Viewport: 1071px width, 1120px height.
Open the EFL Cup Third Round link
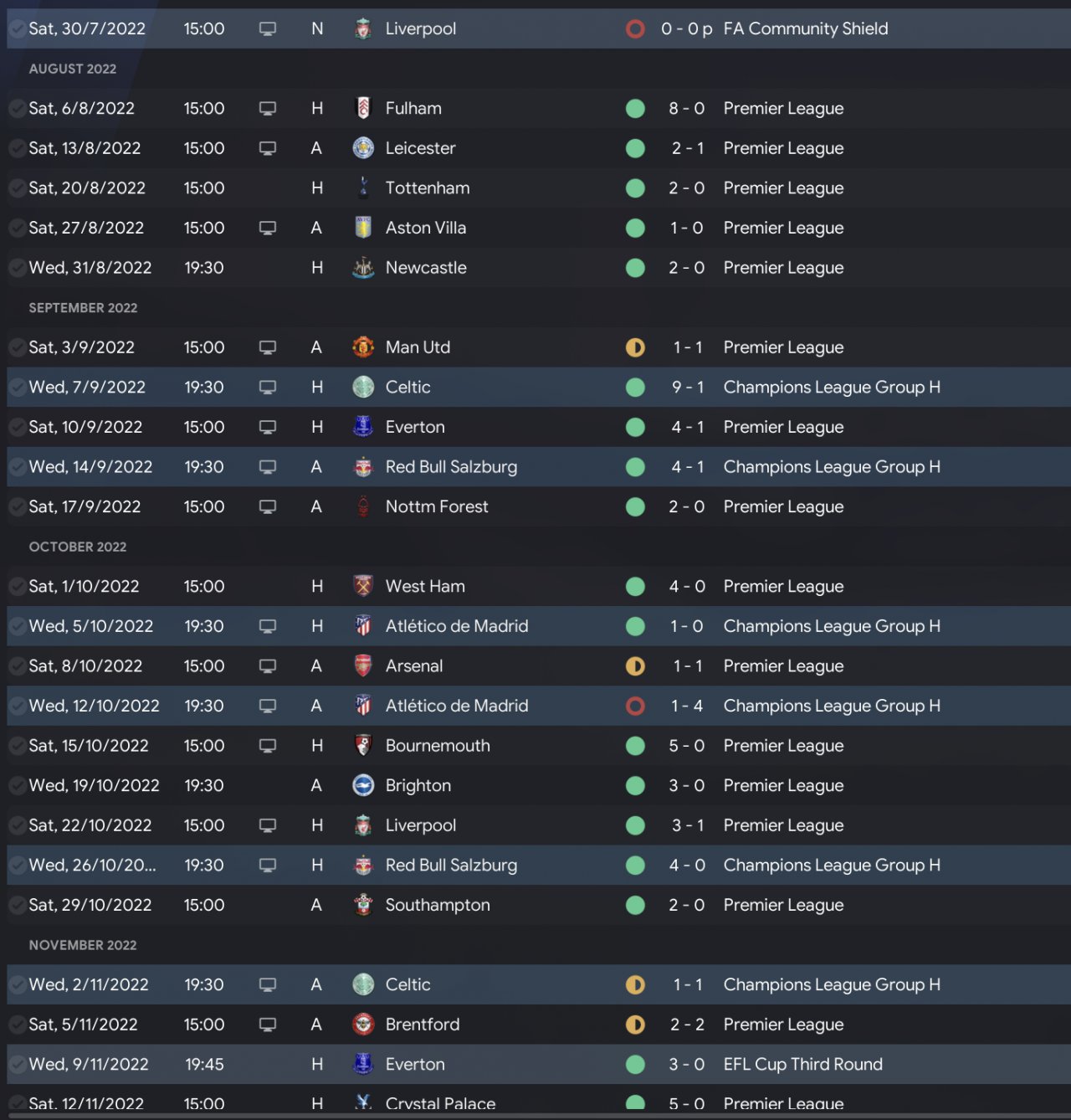(x=802, y=1064)
